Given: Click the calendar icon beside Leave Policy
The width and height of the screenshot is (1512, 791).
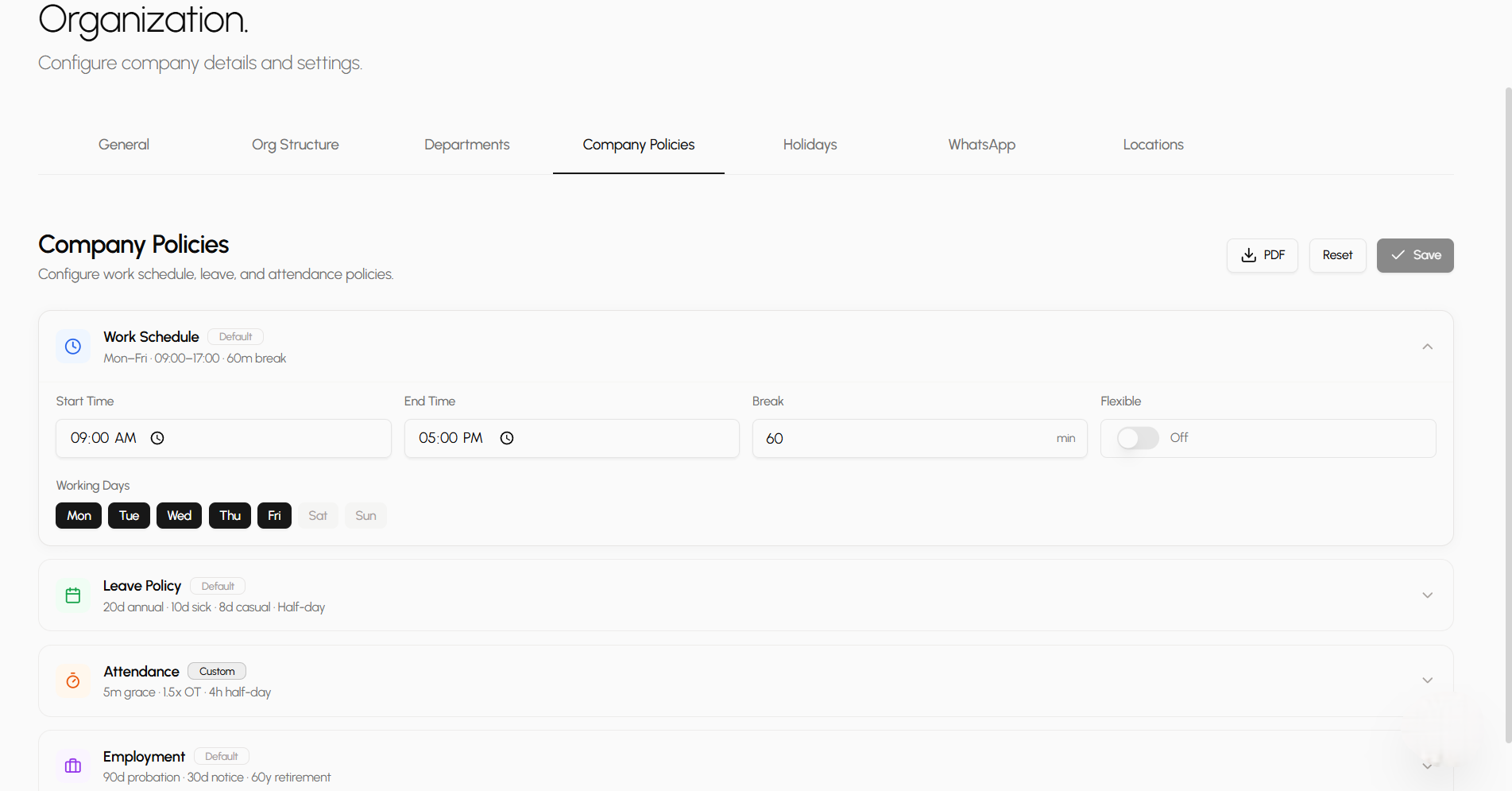Looking at the screenshot, I should [72, 595].
